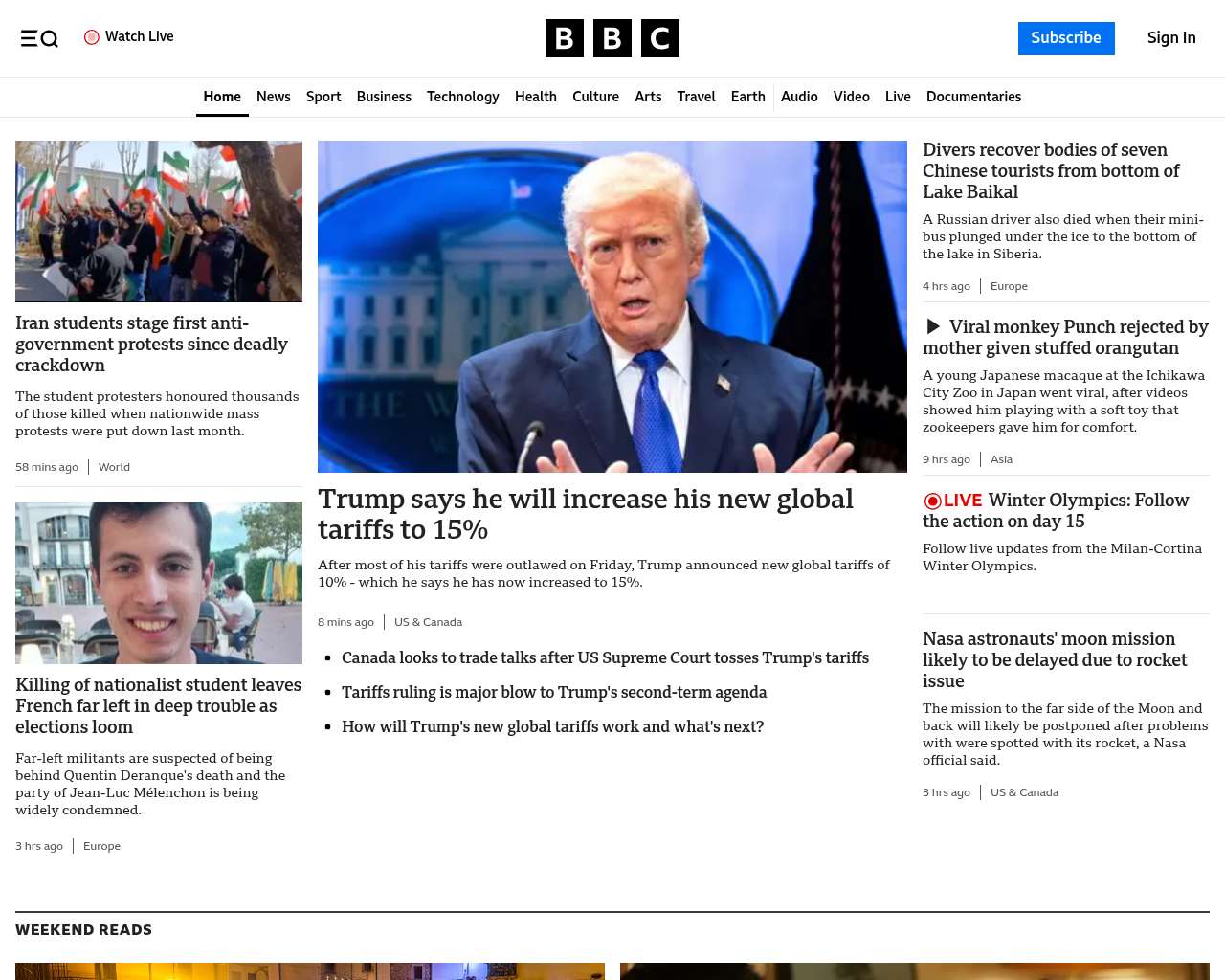Read Canada trade talks related story
This screenshot has height=980, width=1225.
click(605, 658)
